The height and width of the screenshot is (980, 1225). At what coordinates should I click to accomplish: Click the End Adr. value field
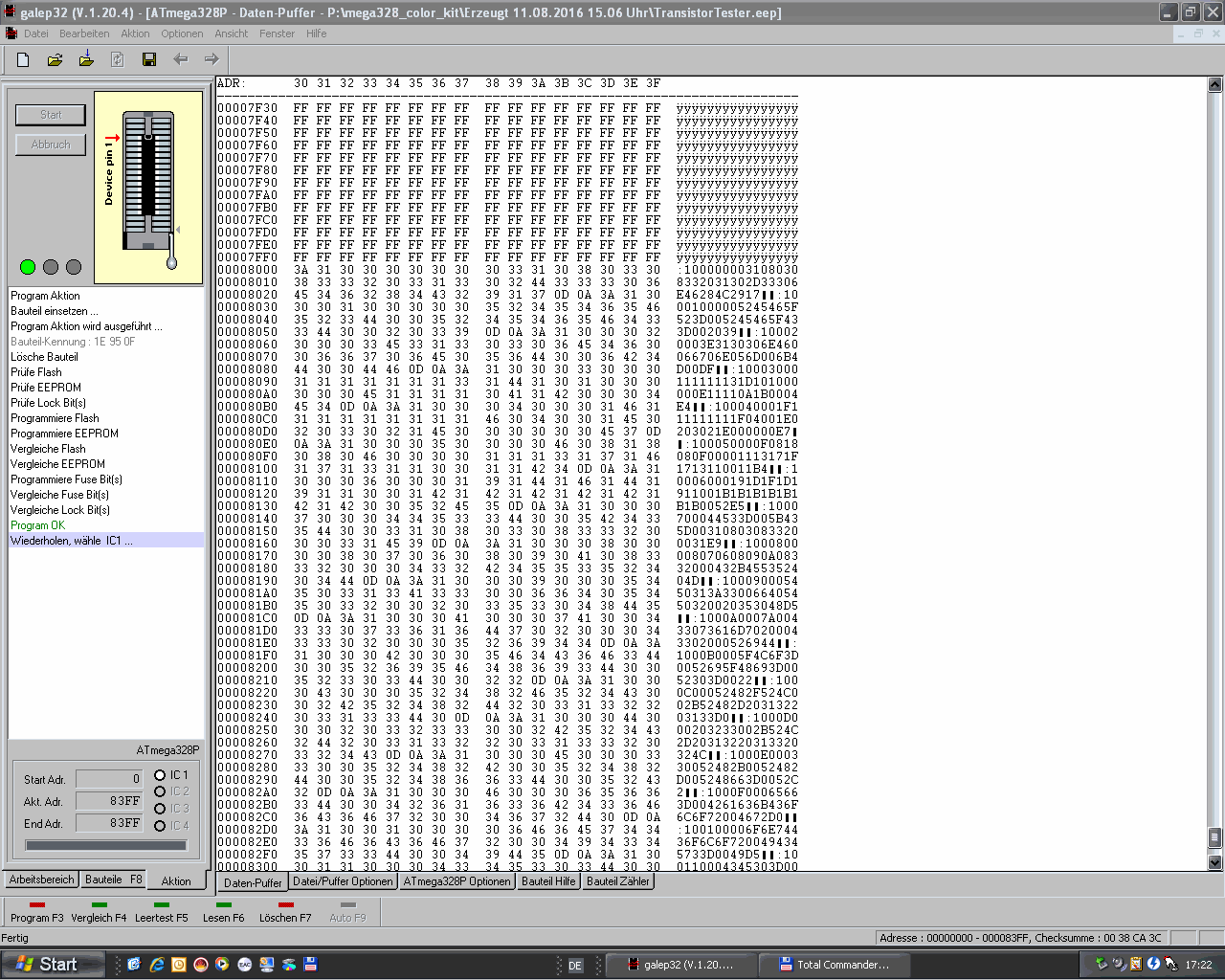tap(109, 823)
